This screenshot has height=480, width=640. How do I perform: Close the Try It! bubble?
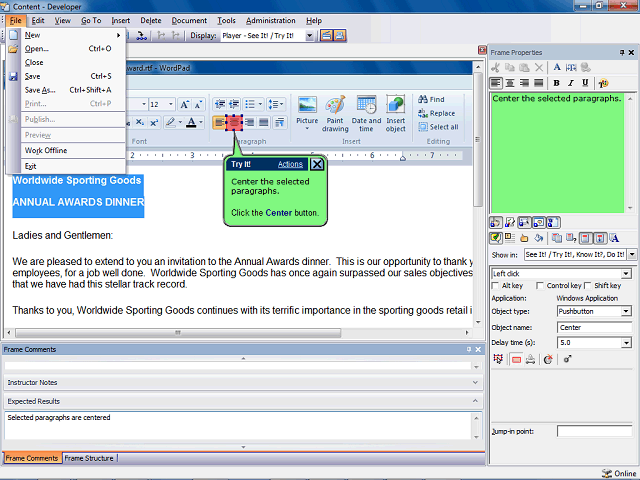[317, 164]
